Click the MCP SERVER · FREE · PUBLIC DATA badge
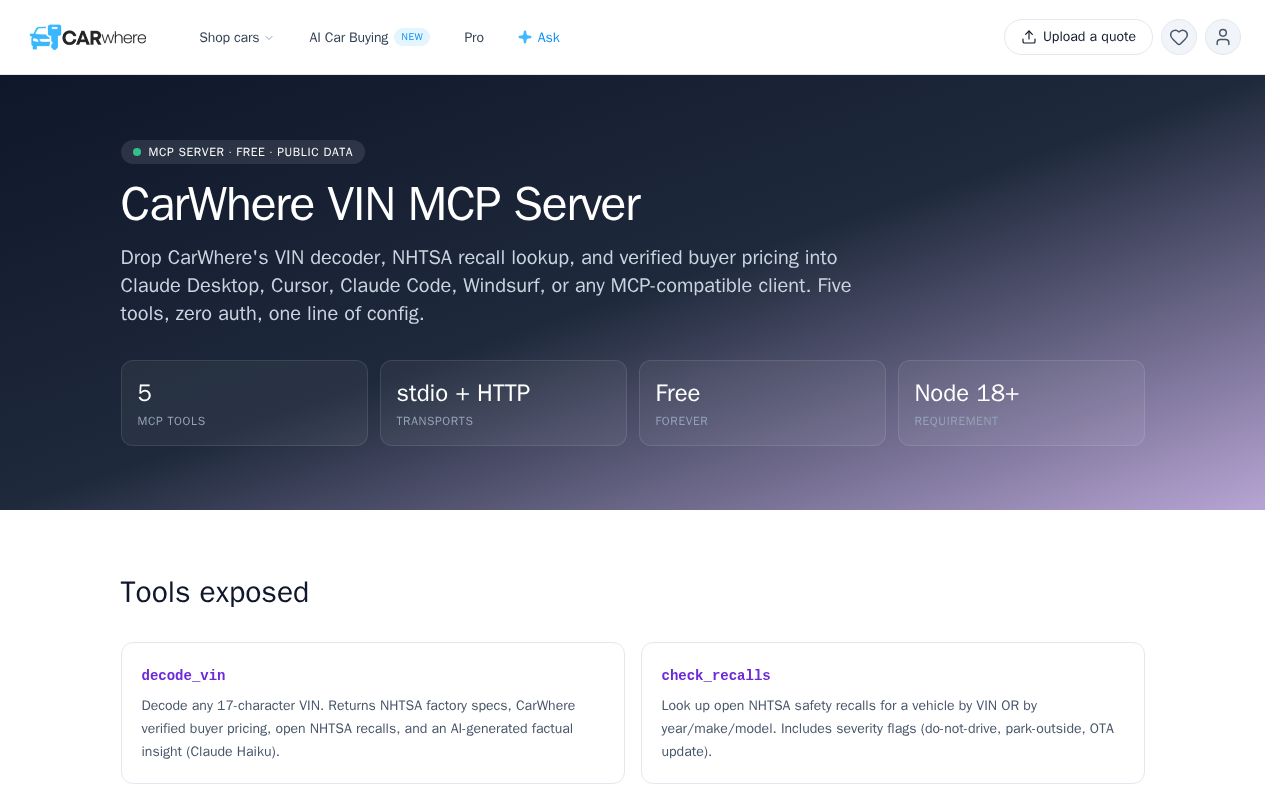1280x800 pixels. [x=243, y=152]
